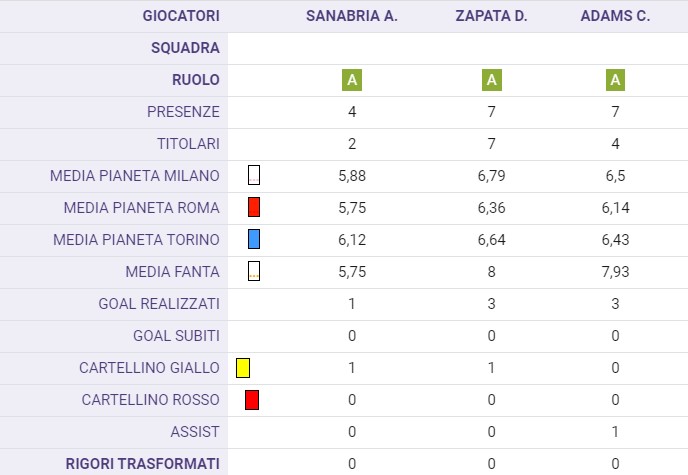Click the Media Pianeta Milano white card icon
The height and width of the screenshot is (475, 688).
[254, 175]
